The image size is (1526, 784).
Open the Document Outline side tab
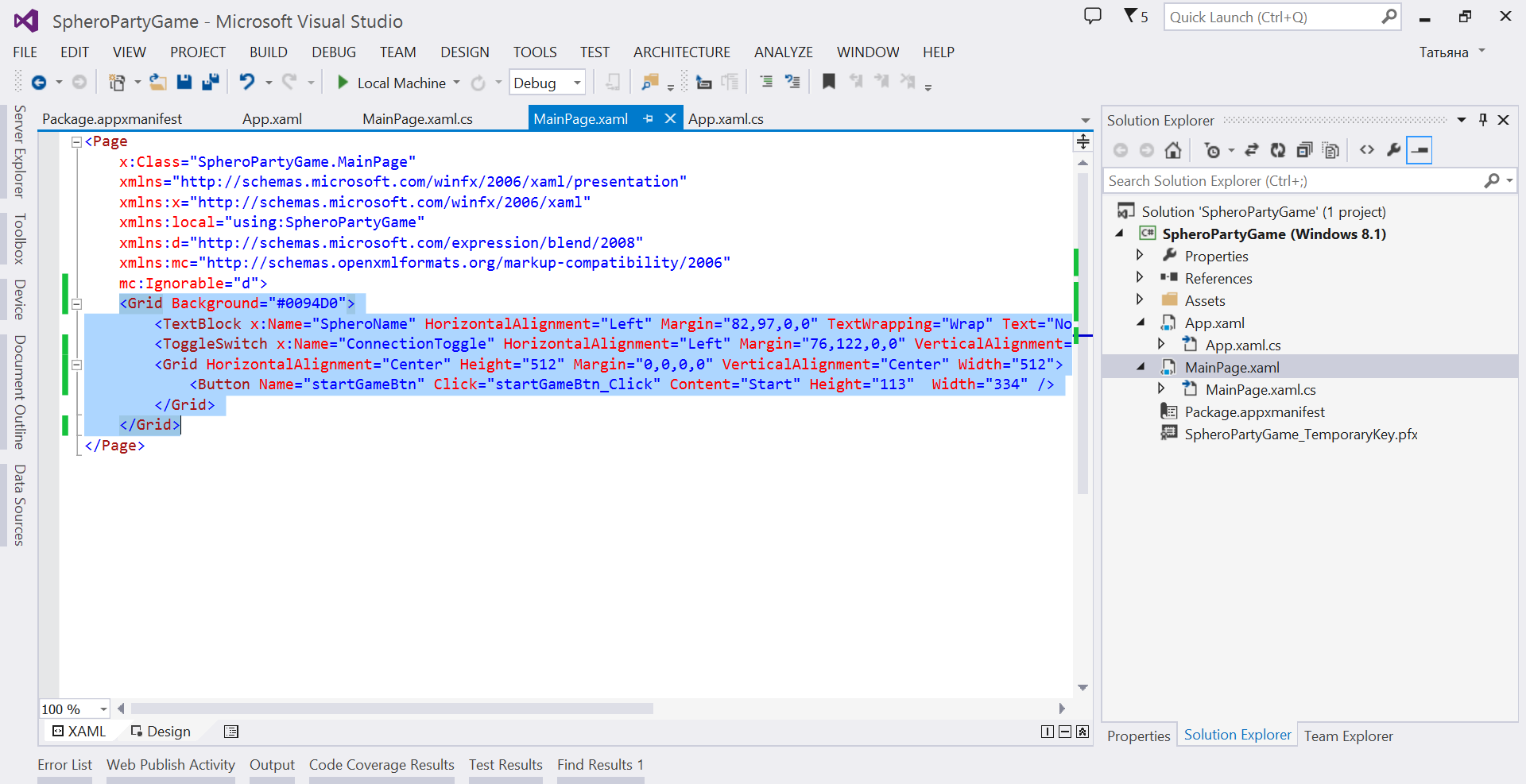point(20,392)
